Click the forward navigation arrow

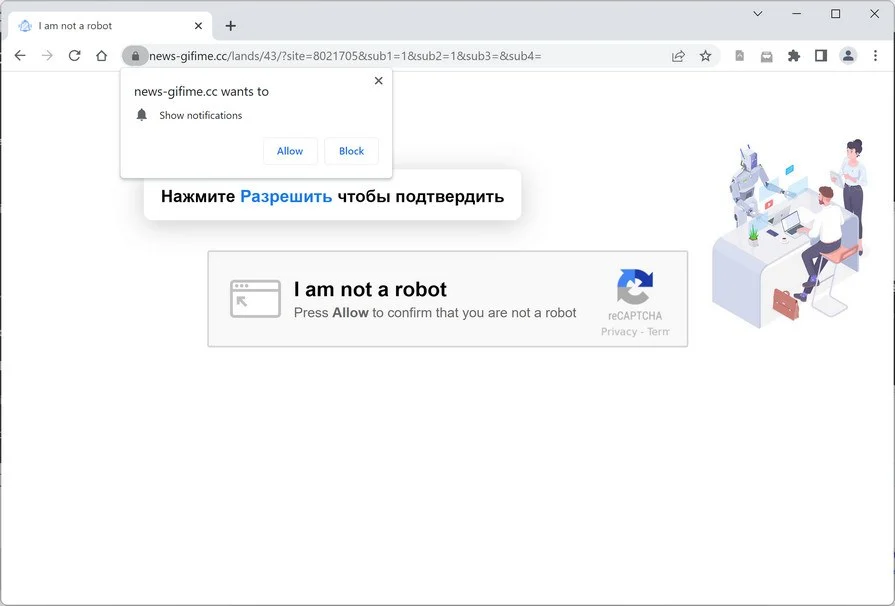click(47, 55)
